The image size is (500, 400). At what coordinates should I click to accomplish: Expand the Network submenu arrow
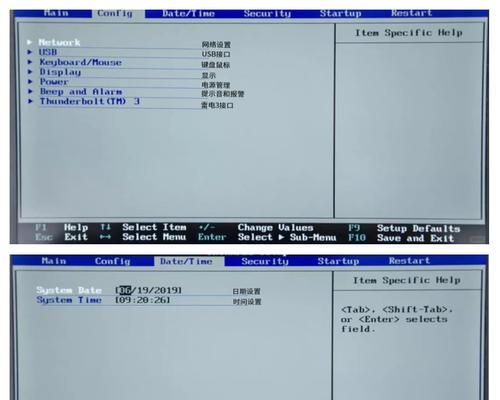point(29,42)
